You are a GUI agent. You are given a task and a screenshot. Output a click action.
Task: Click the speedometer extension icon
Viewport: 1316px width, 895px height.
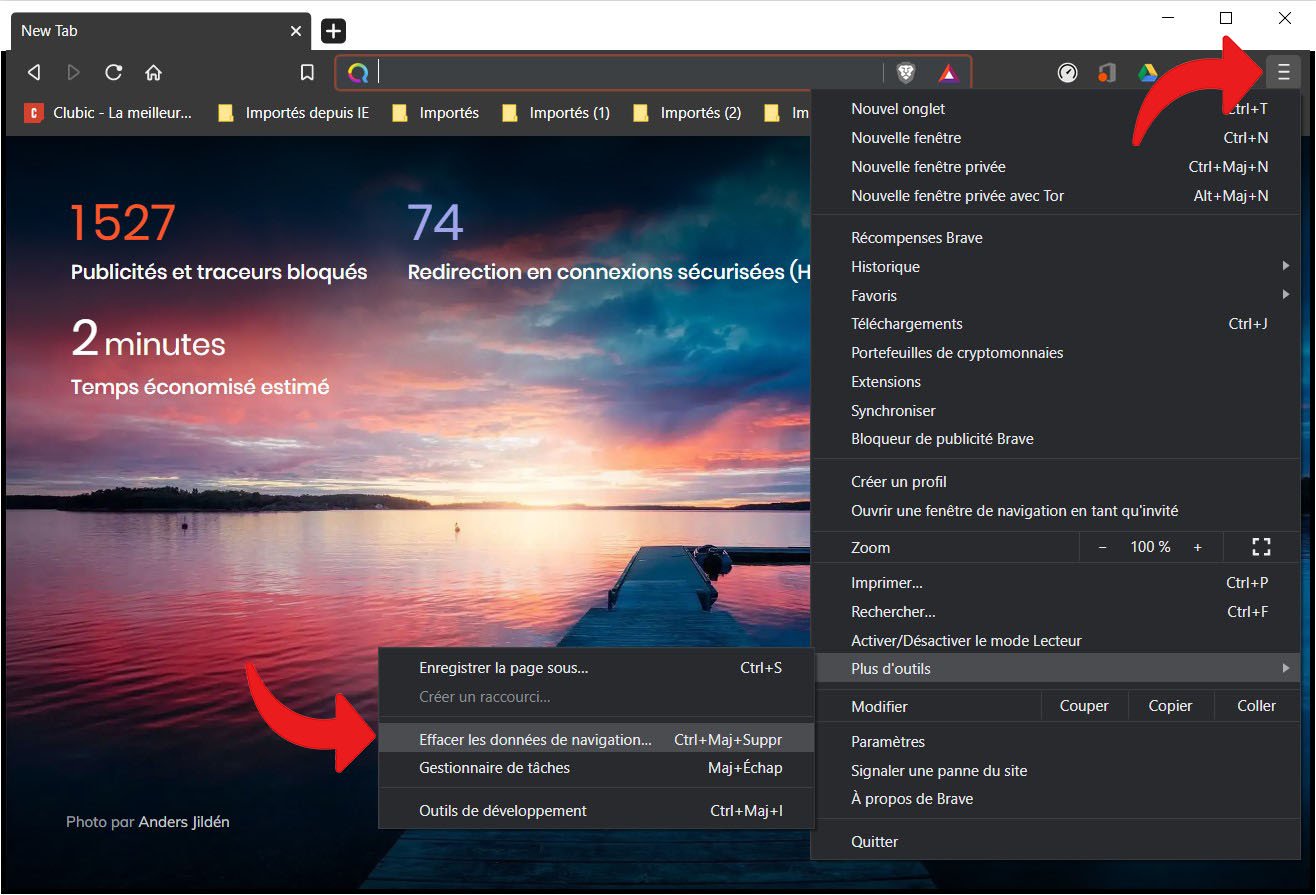(1067, 72)
